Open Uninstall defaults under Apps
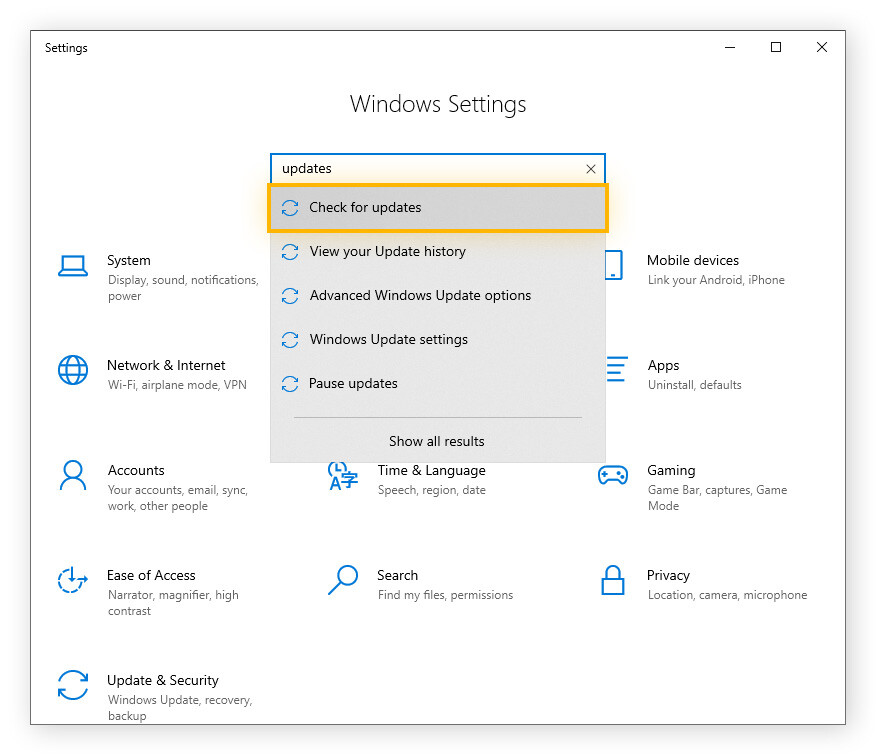Image resolution: width=876 pixels, height=755 pixels. [x=697, y=384]
